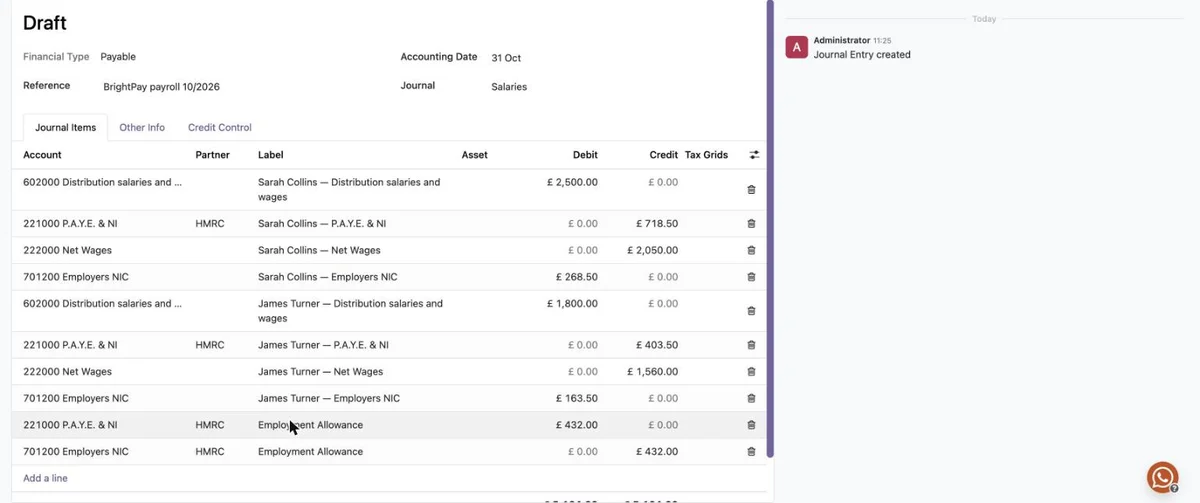The width and height of the screenshot is (1200, 503).
Task: Switch to the Journal Items tab
Action: (65, 128)
